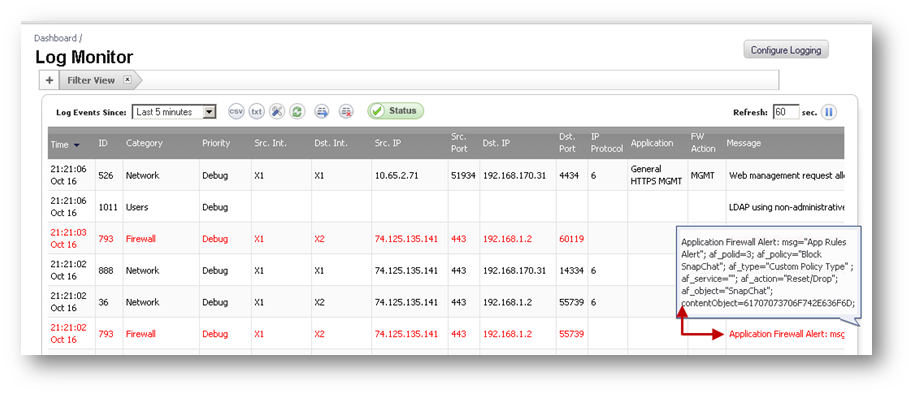This screenshot has height=397, width=914.
Task: Click the General HTTPS MGMT application cell
Action: (x=656, y=175)
